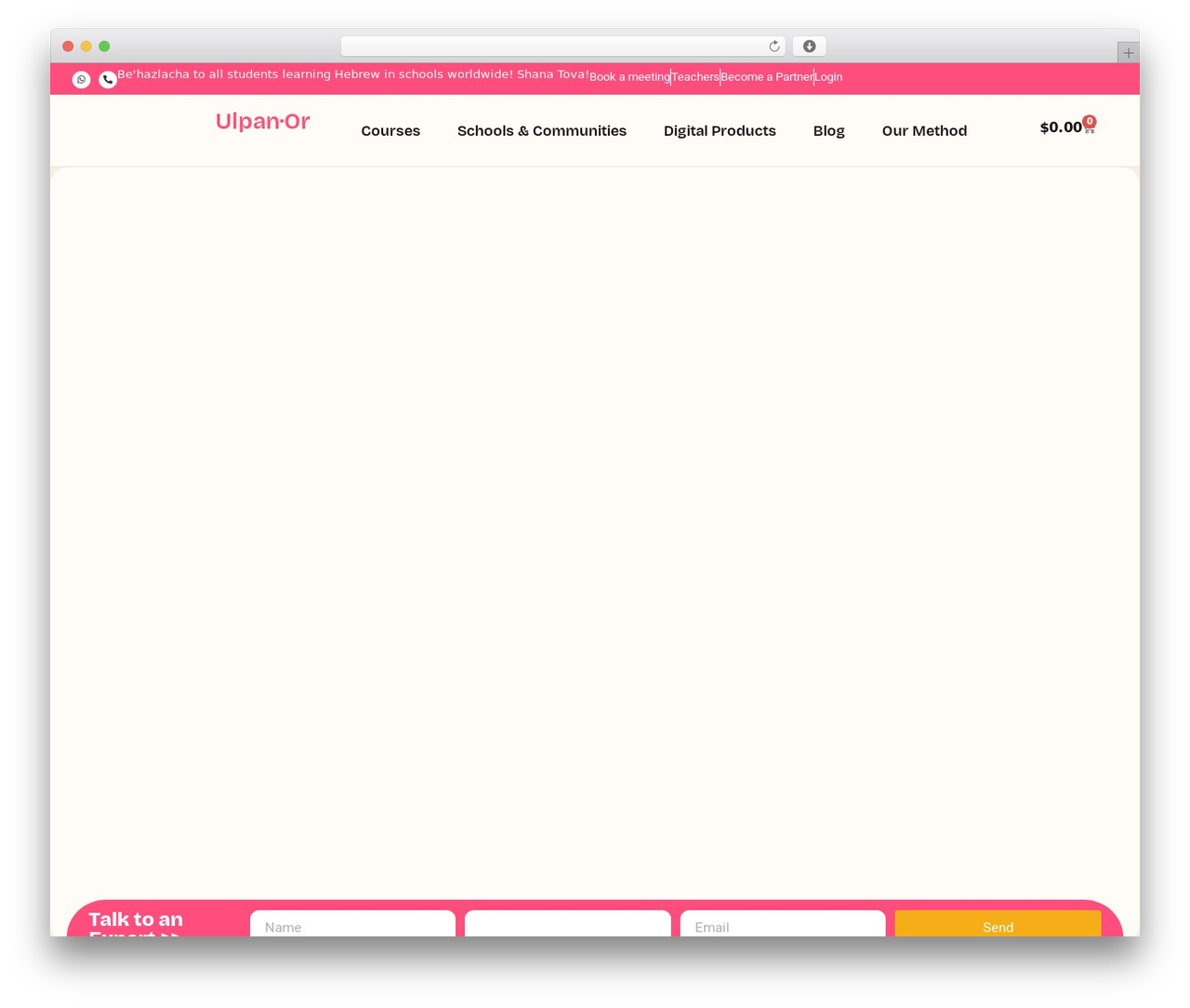Click the Send button
Screen dimensions: 1190x1008
pos(998,924)
